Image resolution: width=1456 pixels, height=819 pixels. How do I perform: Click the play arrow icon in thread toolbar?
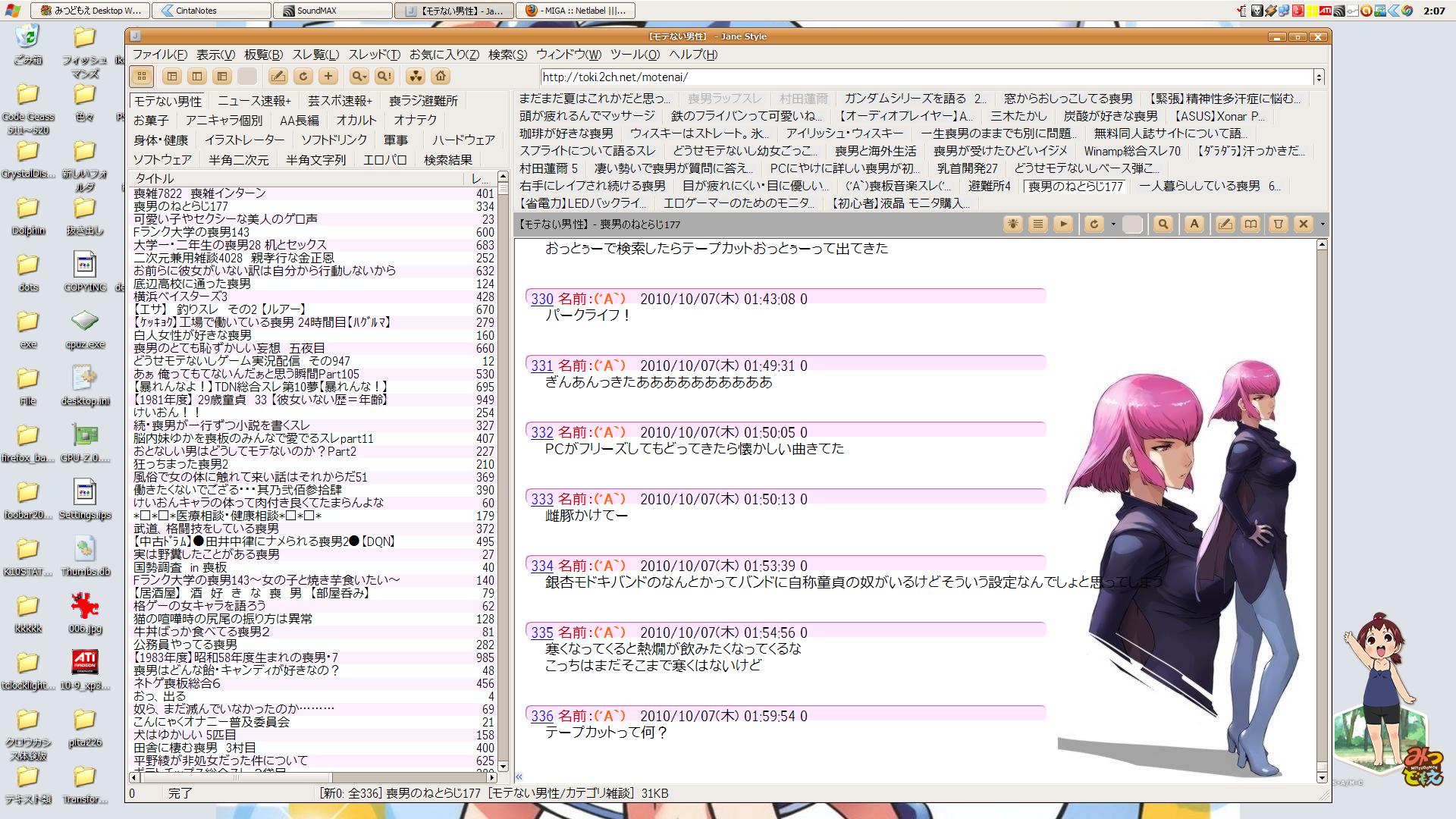(x=1063, y=224)
